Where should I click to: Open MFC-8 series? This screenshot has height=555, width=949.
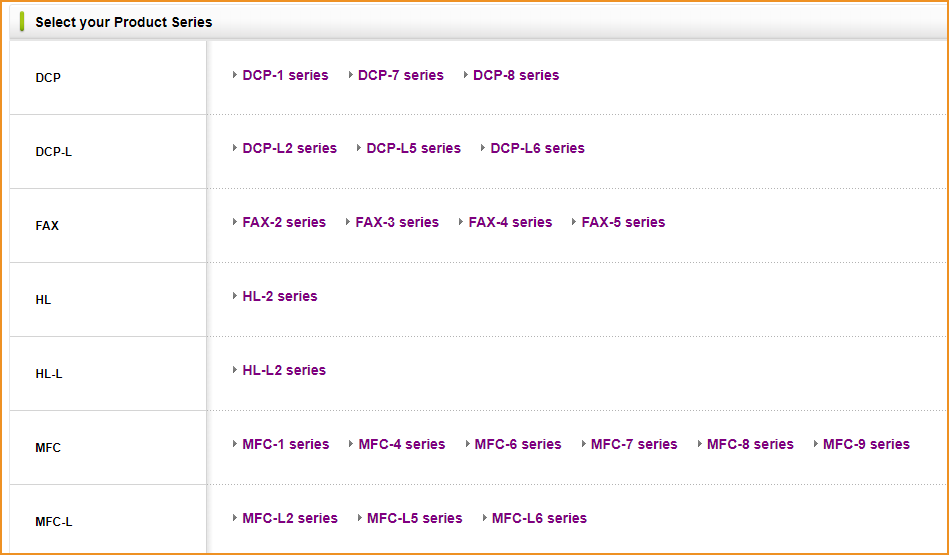pos(750,444)
